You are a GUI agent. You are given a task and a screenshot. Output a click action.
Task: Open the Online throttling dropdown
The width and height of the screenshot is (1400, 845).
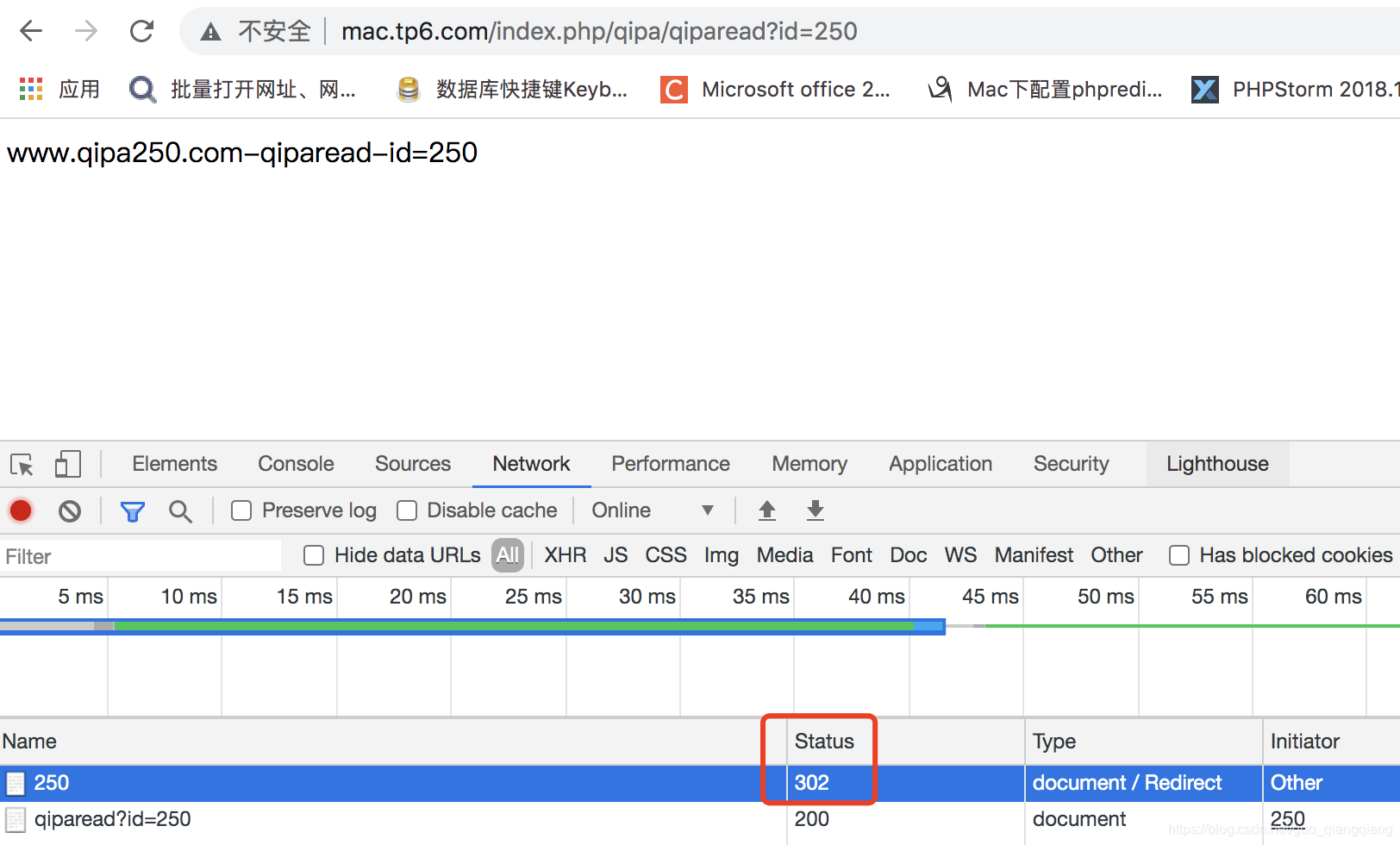pyautogui.click(x=653, y=510)
